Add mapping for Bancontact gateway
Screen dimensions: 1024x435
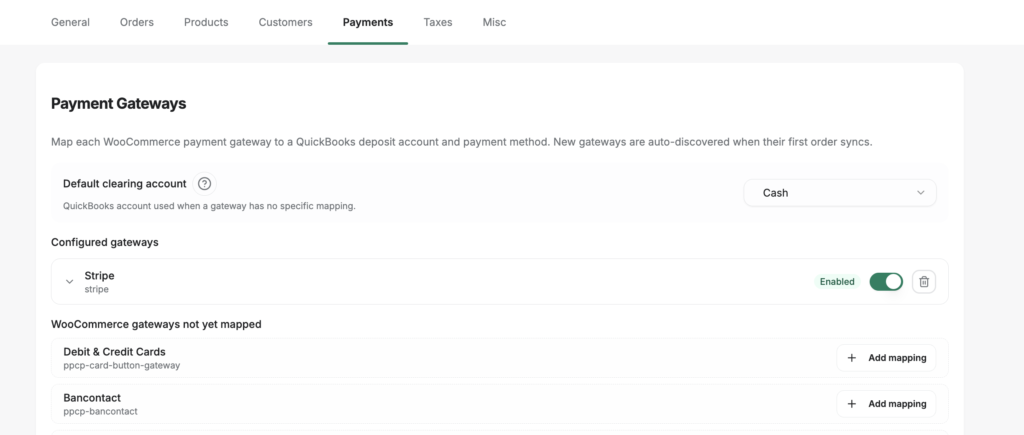coord(886,404)
